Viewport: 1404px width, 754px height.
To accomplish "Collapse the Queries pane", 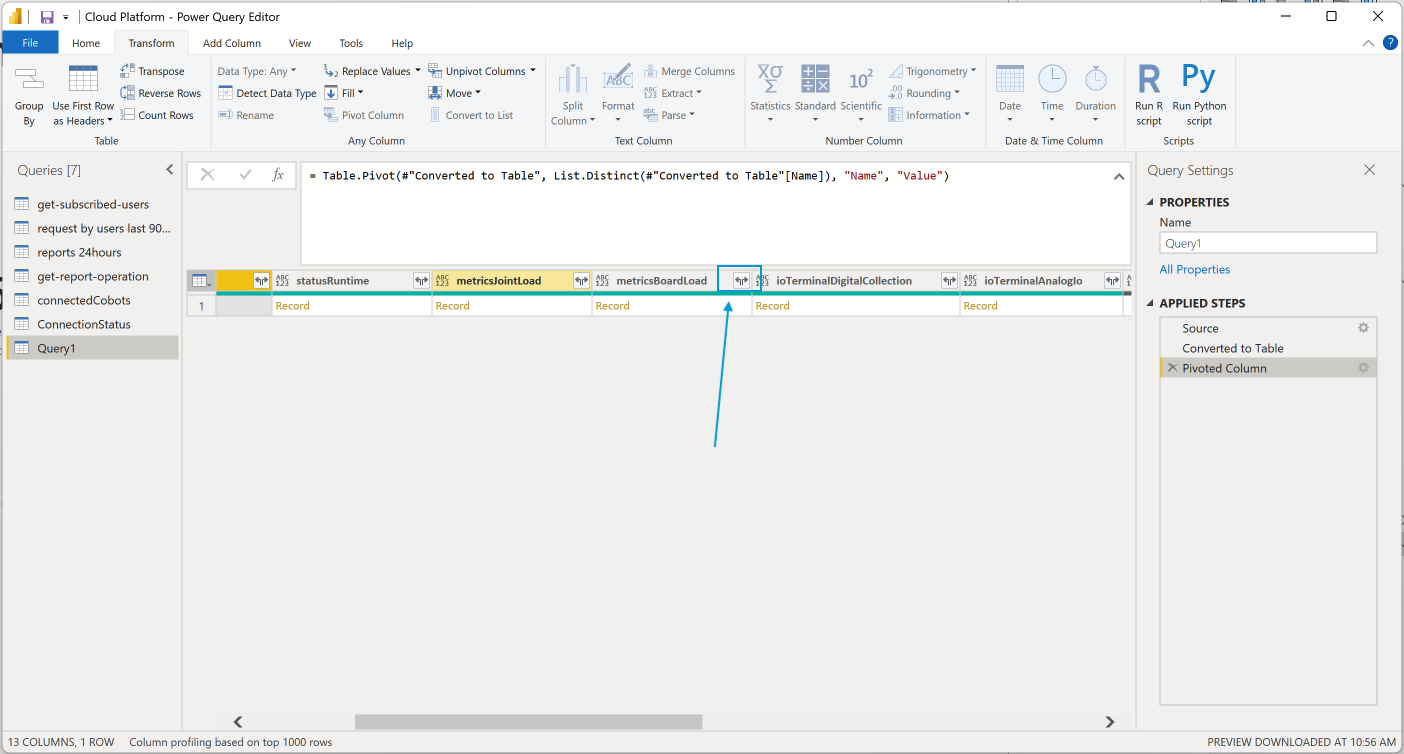I will pos(169,169).
